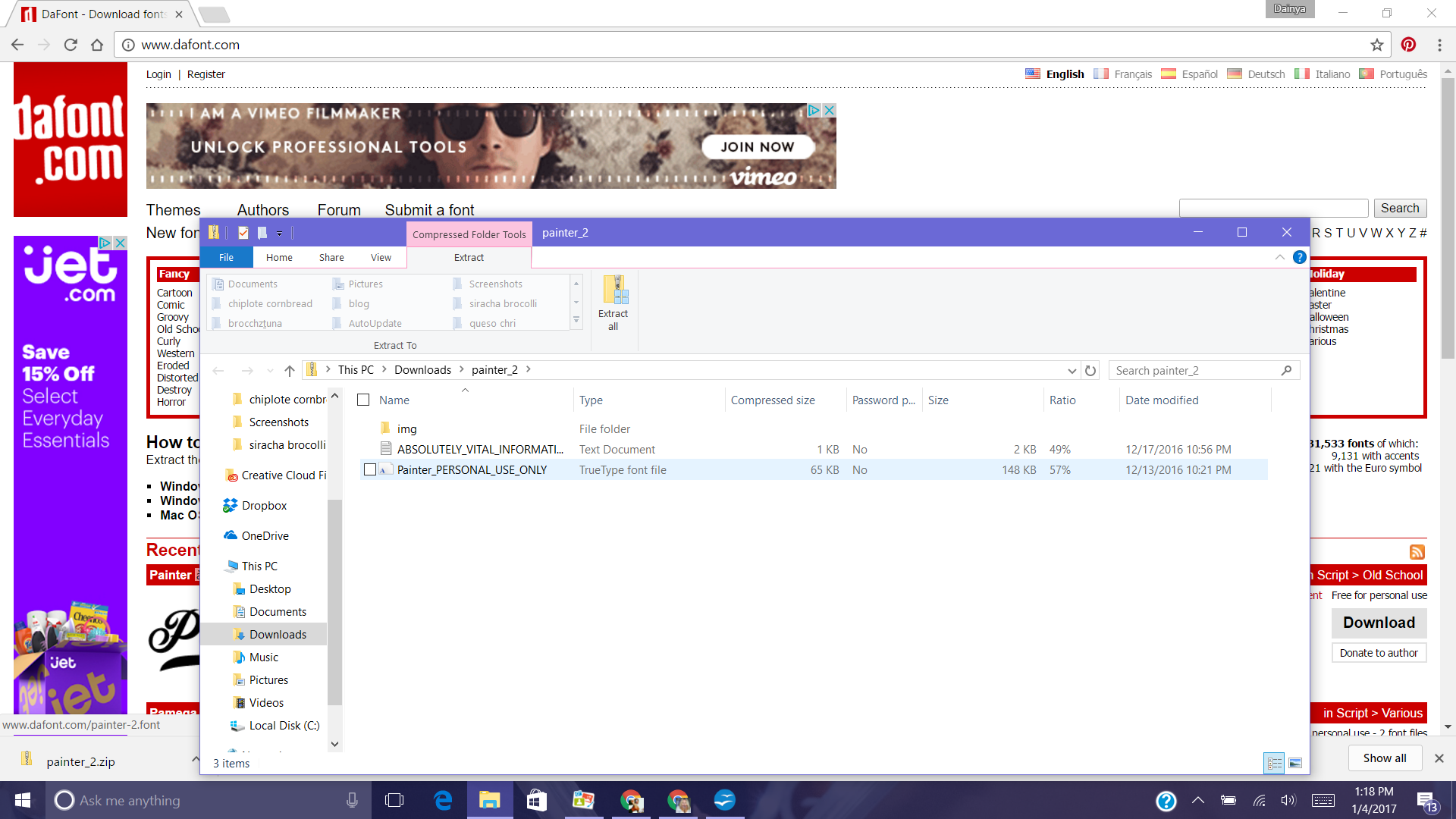This screenshot has height=819, width=1456.
Task: Open painter_2.zip download options arrow
Action: (x=195, y=759)
